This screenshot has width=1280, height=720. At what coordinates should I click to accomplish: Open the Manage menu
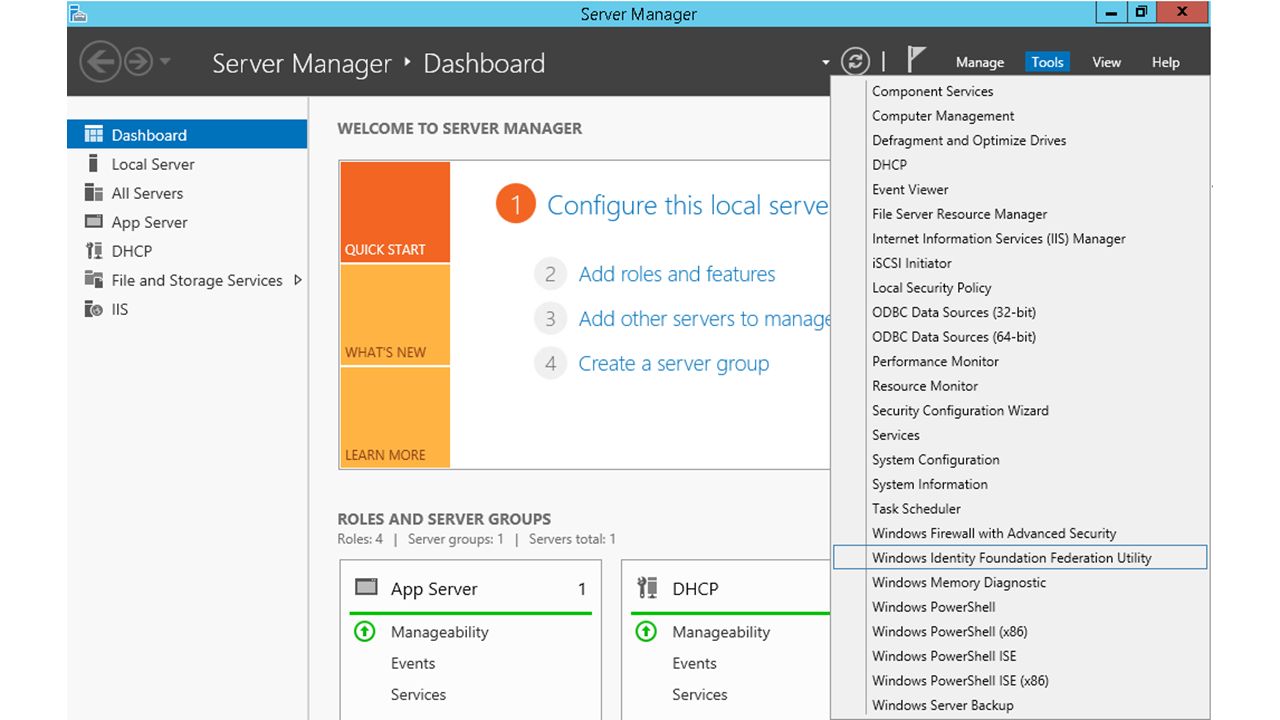[x=980, y=62]
